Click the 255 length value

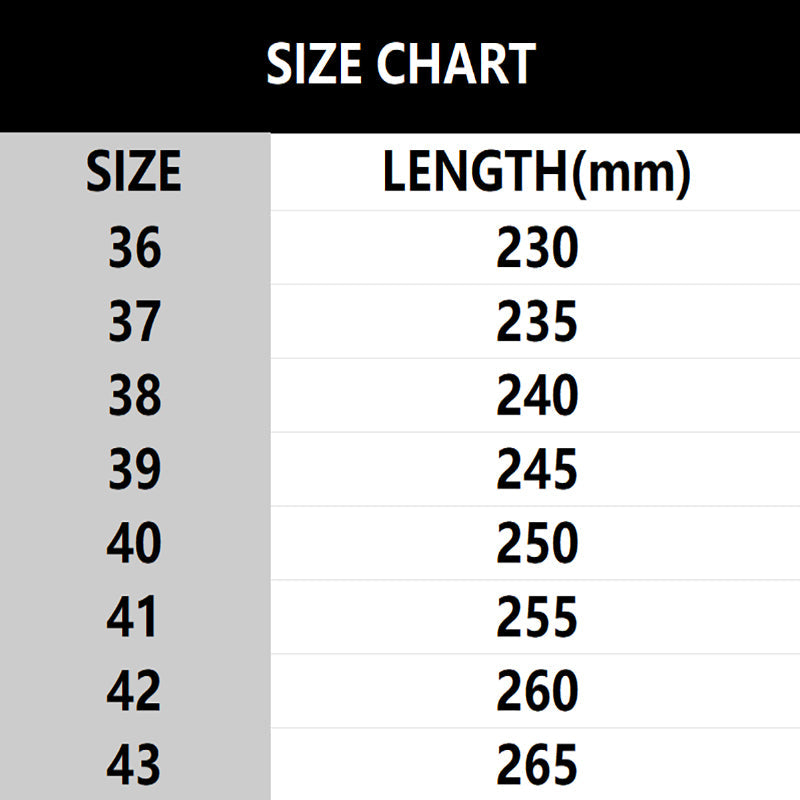click(537, 617)
